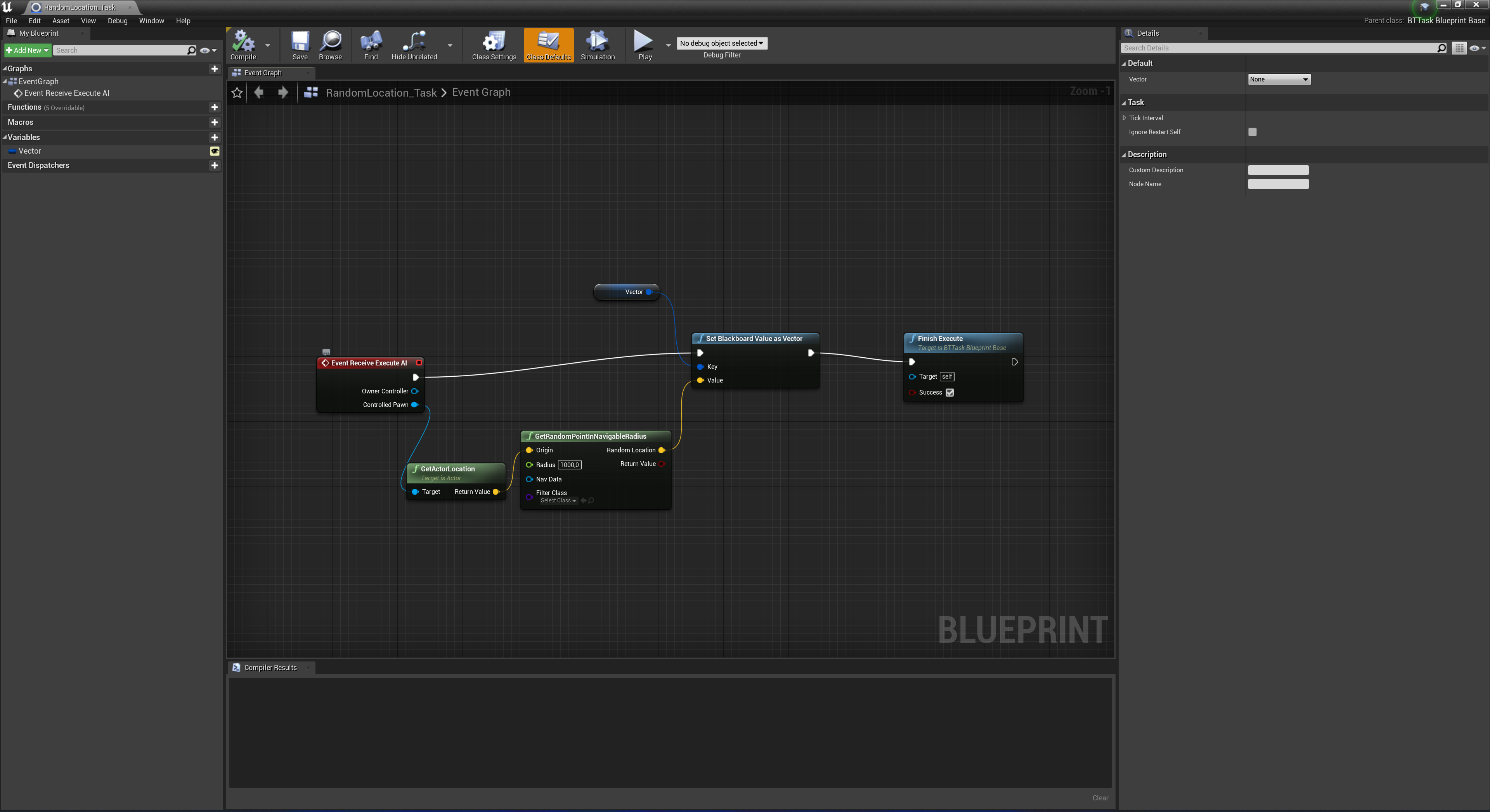Add a new graph with plus icon
Image resolution: width=1490 pixels, height=812 pixels.
[215, 69]
